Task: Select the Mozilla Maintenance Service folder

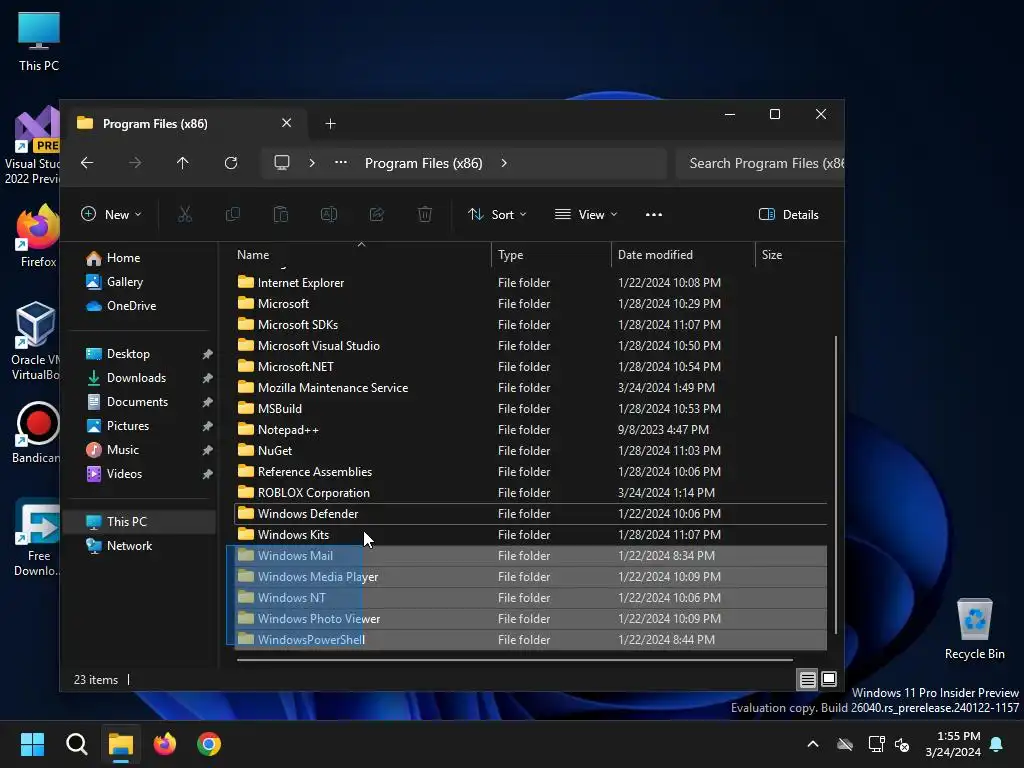Action: pyautogui.click(x=530, y=388)
